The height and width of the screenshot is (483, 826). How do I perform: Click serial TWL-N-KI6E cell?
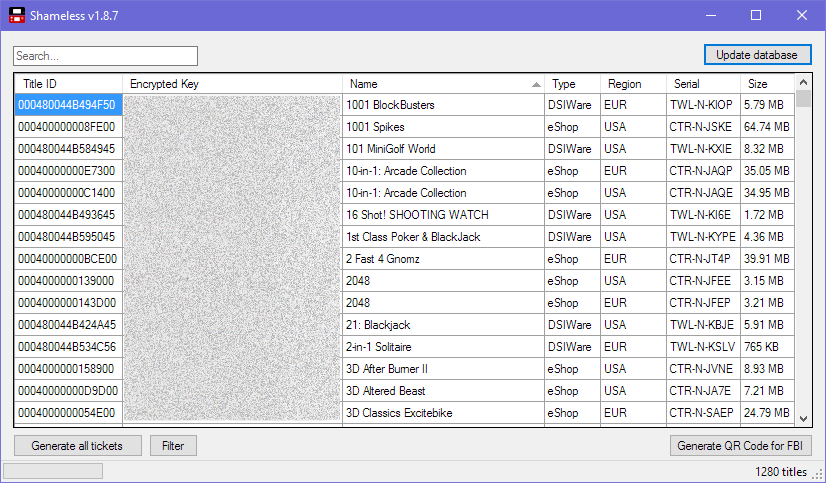pos(703,215)
